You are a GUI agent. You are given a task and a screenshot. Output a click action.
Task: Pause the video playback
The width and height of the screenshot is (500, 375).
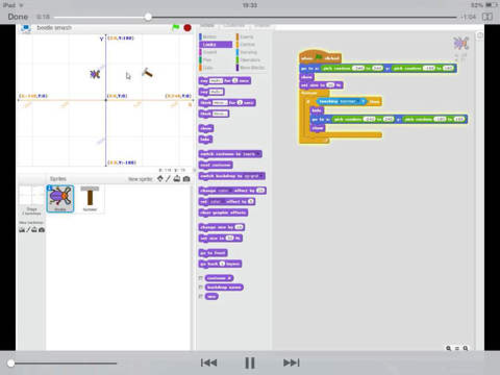point(250,363)
